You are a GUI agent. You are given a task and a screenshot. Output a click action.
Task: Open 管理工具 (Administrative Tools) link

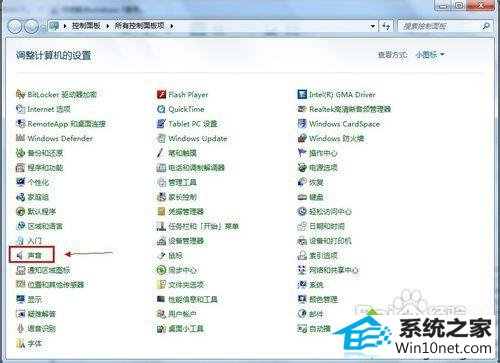[182, 182]
